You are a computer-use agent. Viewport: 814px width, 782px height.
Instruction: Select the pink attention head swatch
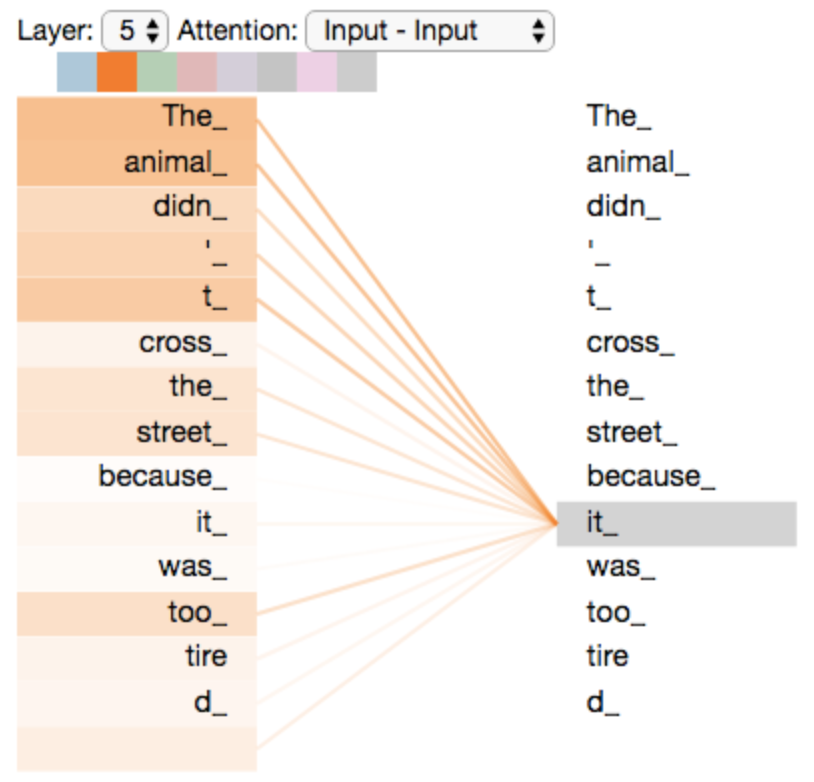pyautogui.click(x=317, y=72)
